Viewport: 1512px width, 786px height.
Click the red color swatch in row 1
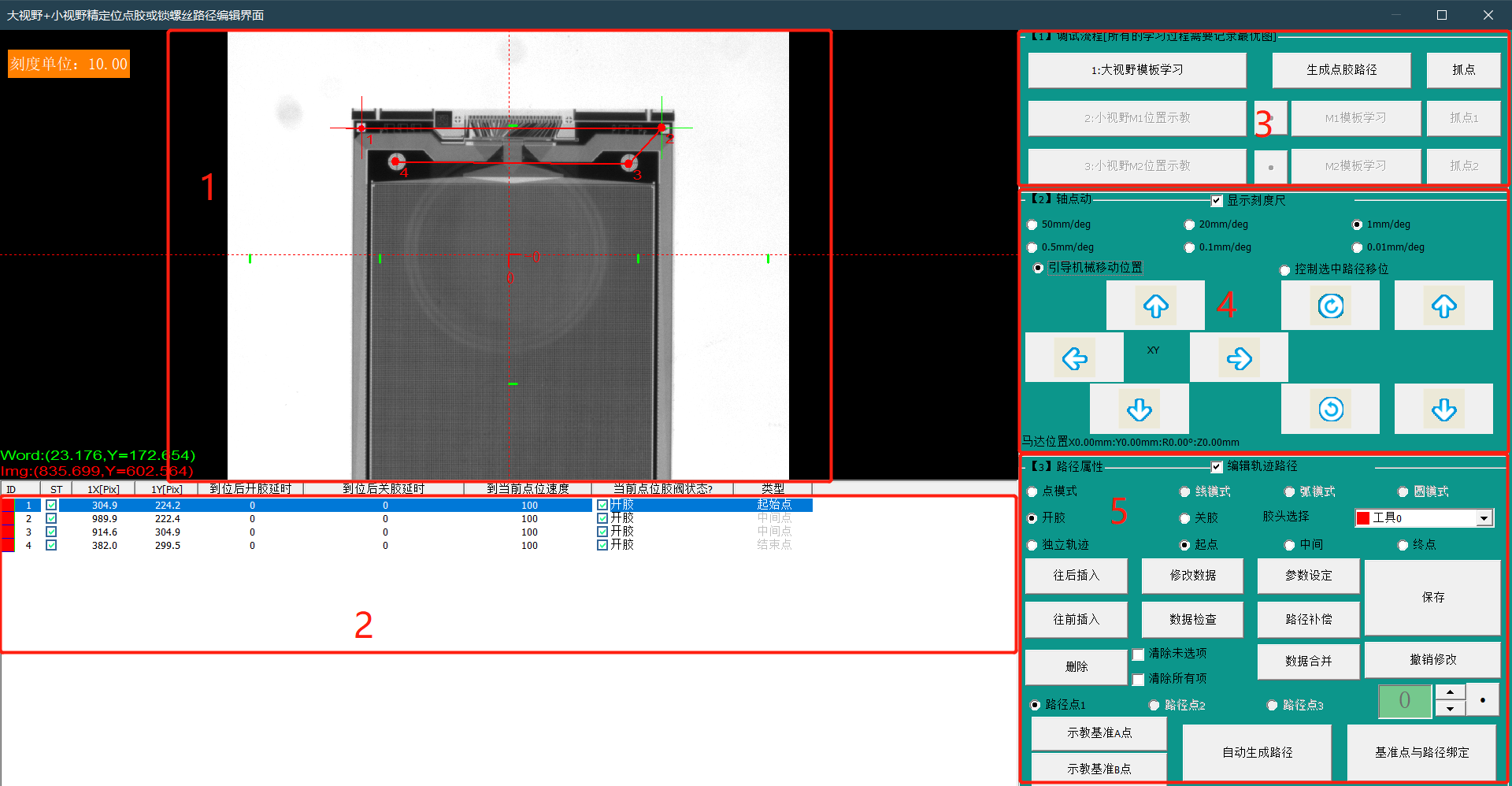(8, 506)
